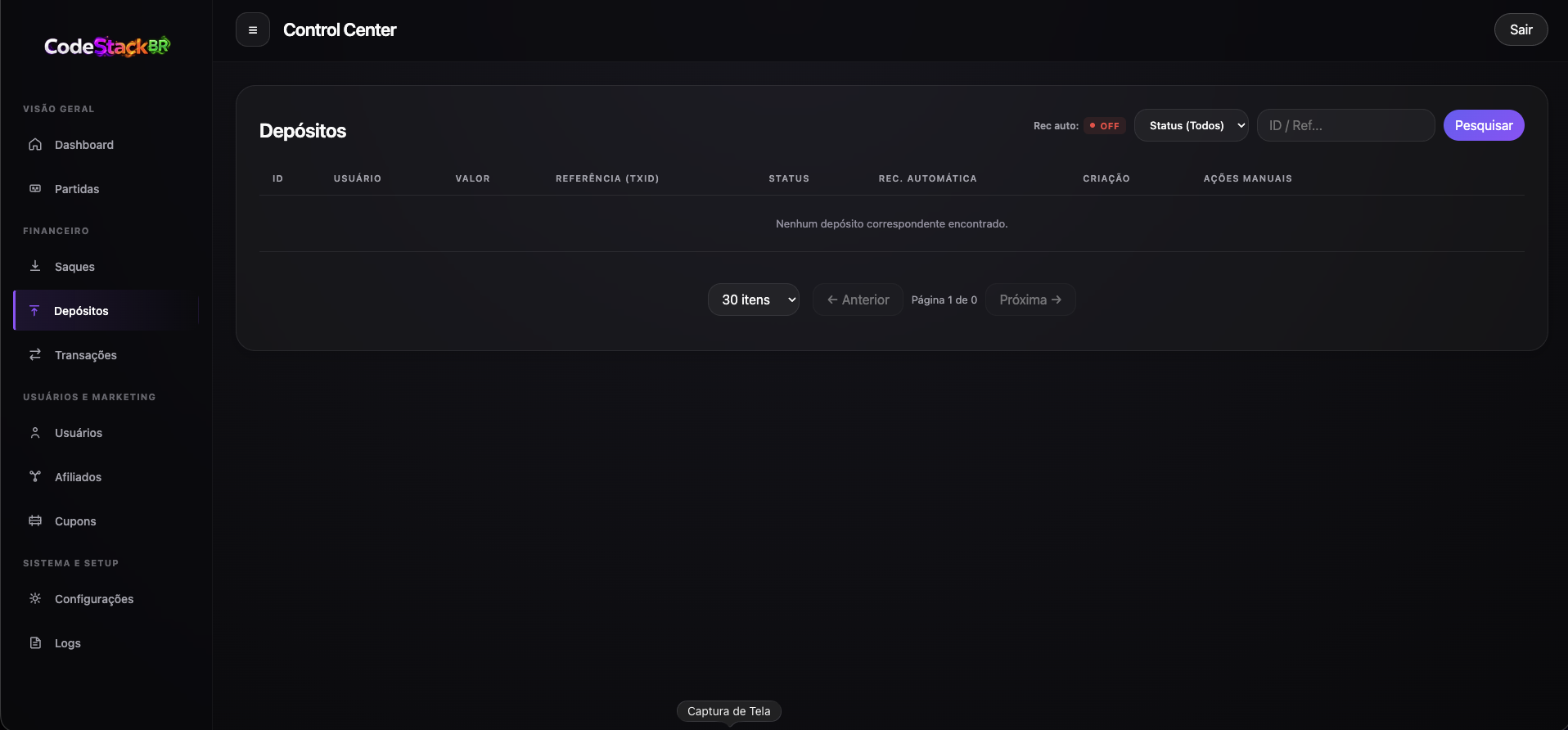Screen dimensions: 1568x730
Task: Click the Afiliados branch icon
Action: [x=35, y=477]
